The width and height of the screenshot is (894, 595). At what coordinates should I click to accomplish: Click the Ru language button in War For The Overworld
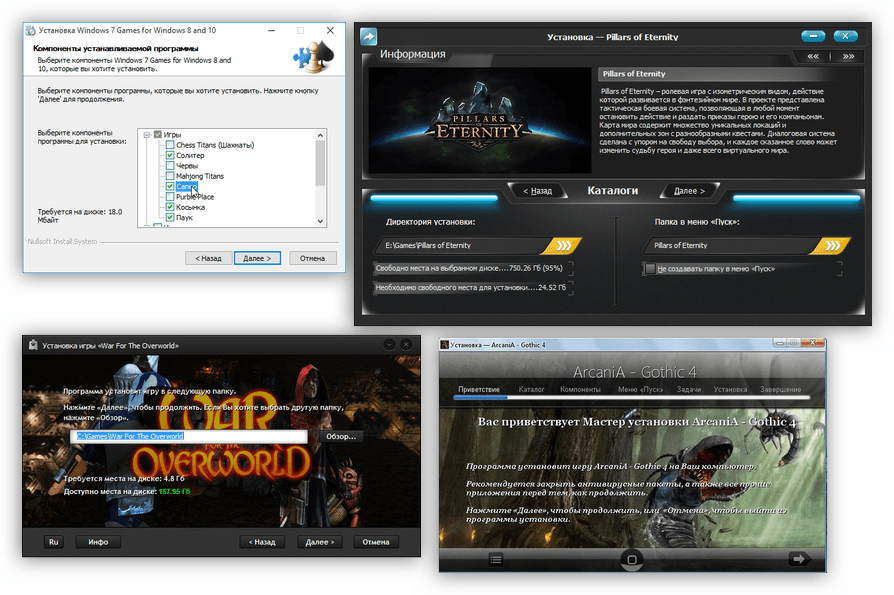point(54,542)
